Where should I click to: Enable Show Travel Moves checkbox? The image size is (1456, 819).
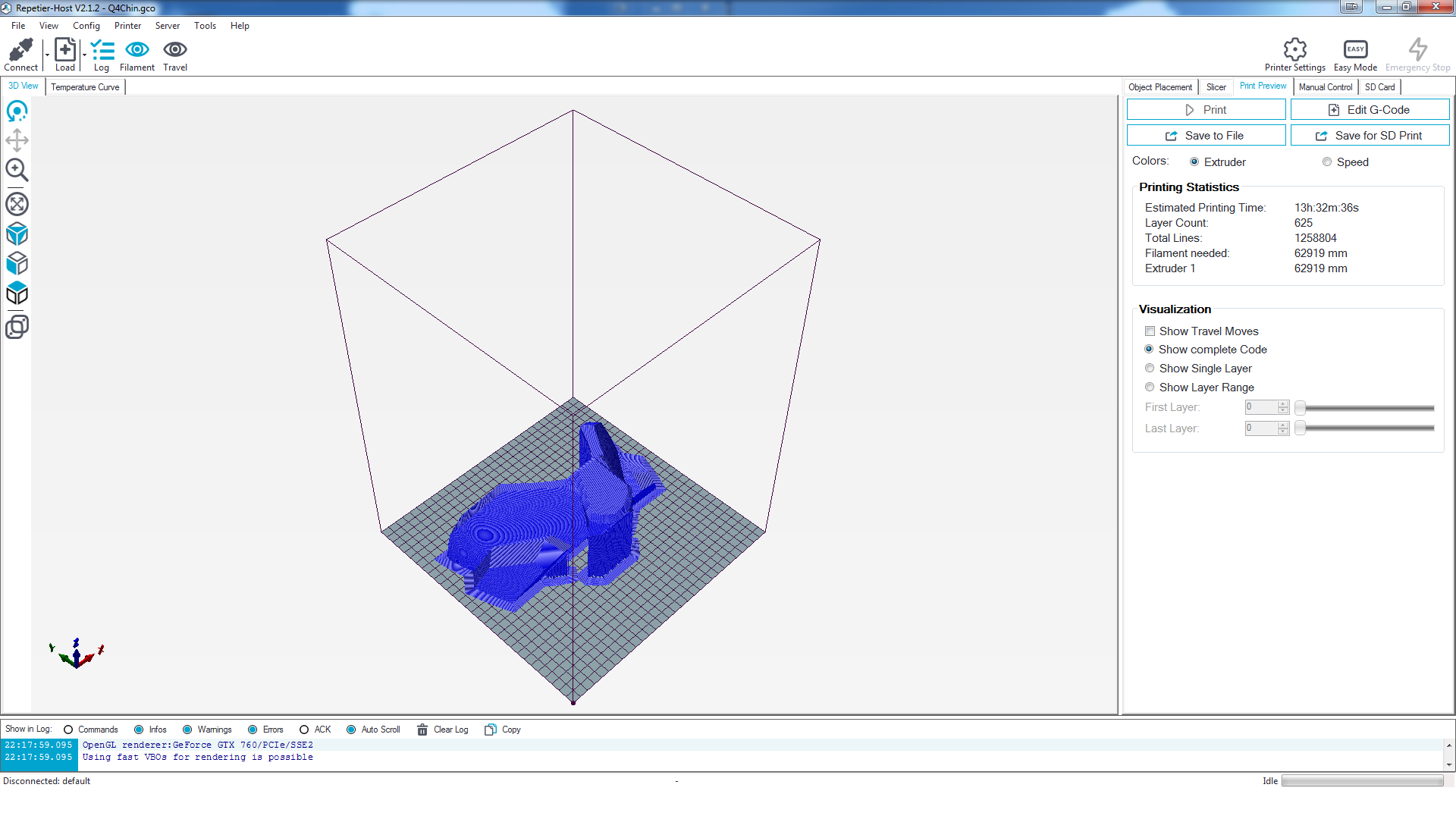(x=1150, y=331)
